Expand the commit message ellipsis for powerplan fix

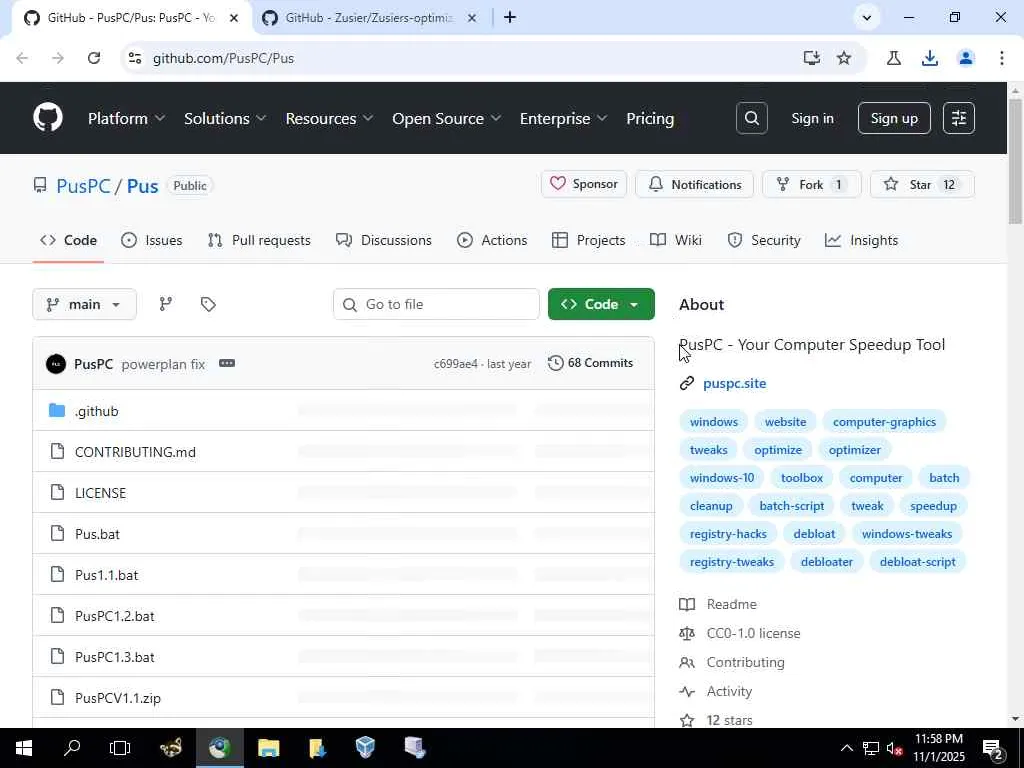coord(227,363)
